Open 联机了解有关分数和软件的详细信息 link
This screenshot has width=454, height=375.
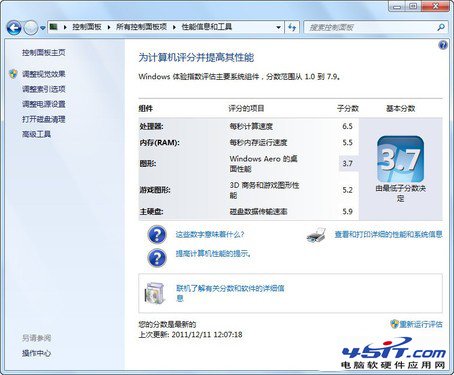pos(230,293)
